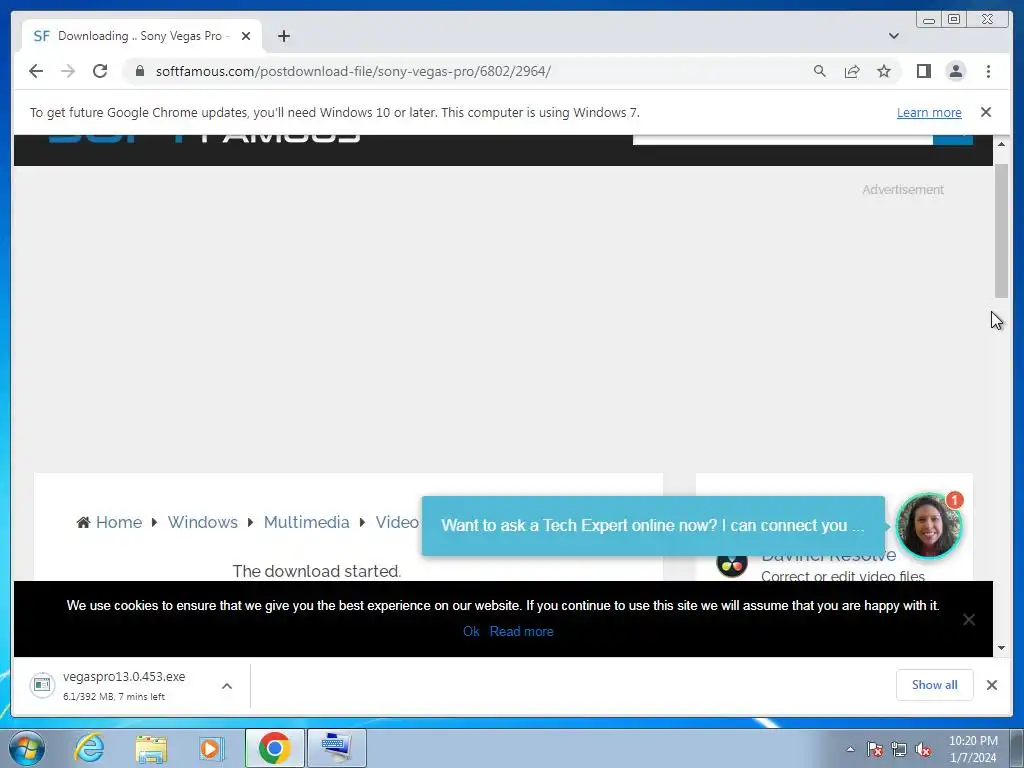Click the DaVinci Resolve app icon

(x=731, y=563)
